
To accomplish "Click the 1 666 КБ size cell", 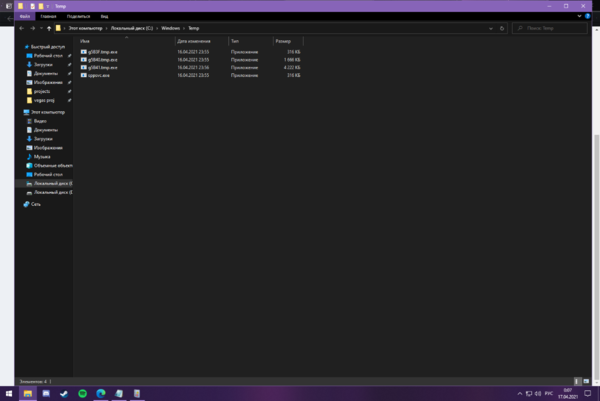I will (x=292, y=60).
